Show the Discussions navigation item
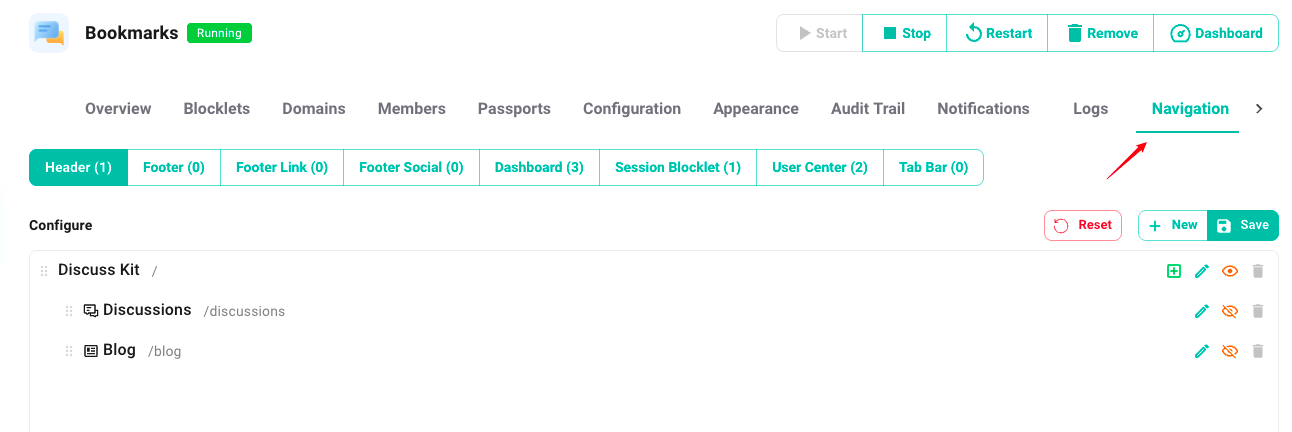 (x=1230, y=311)
